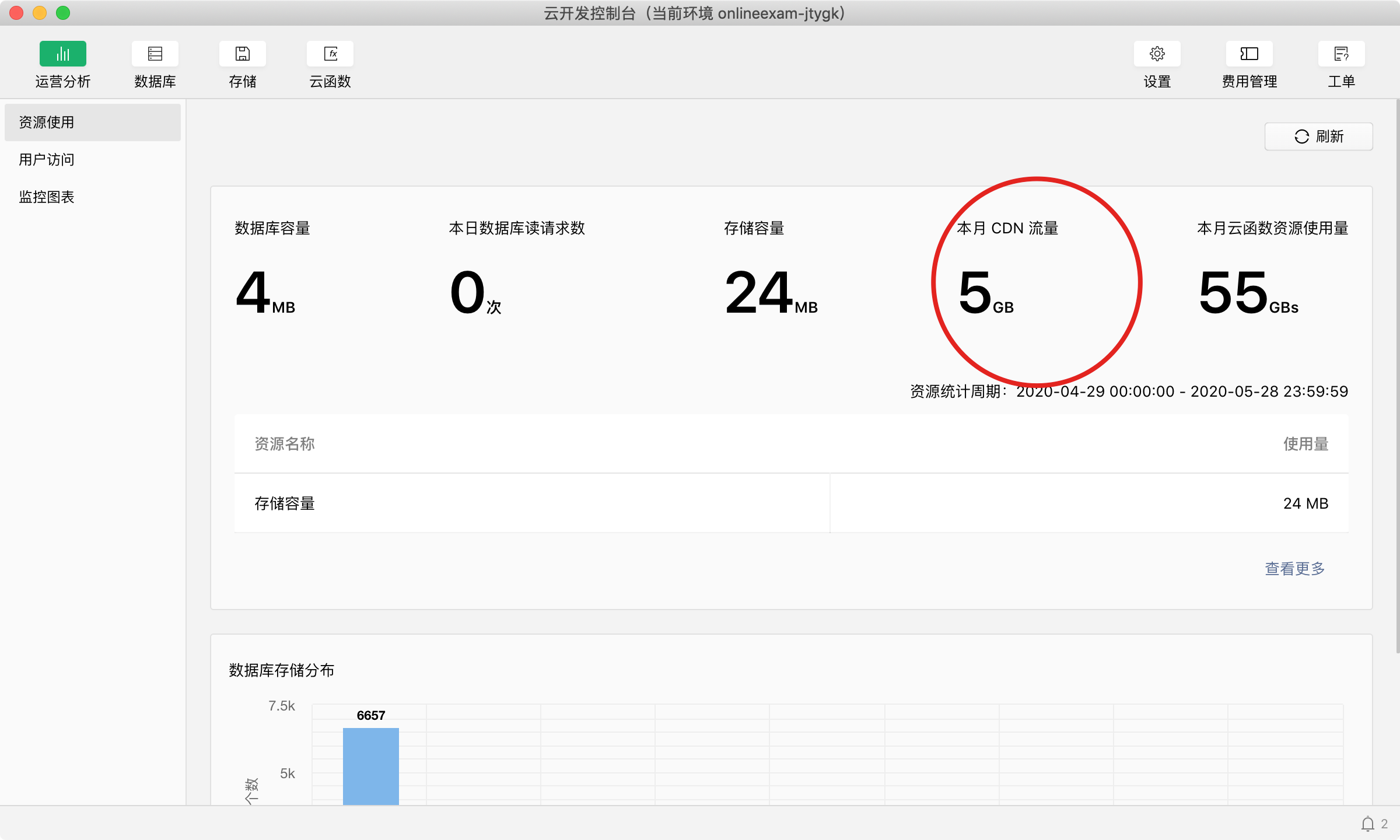The height and width of the screenshot is (840, 1400).
Task: Click the blue 6657 chart bar
Action: pyautogui.click(x=370, y=765)
